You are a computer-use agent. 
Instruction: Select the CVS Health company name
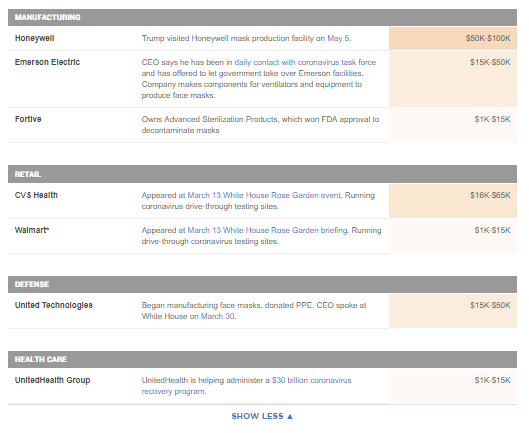point(36,195)
